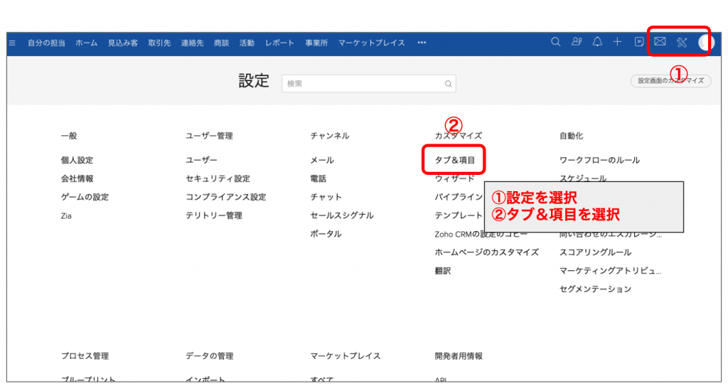Click the 設定画面のカスタマイズ button
728x386 pixels.
tap(670, 81)
